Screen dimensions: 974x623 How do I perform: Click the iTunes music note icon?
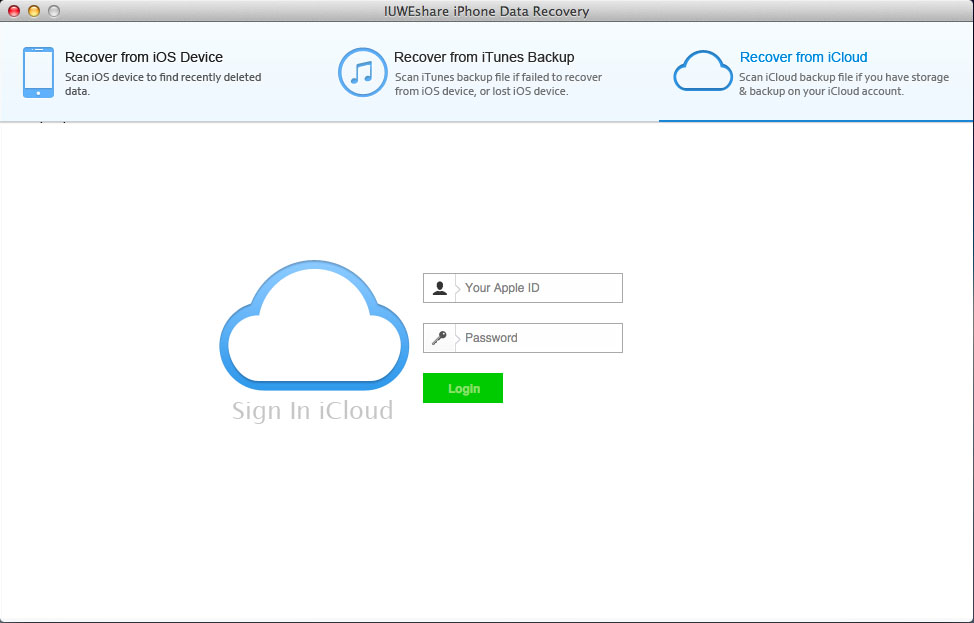tap(363, 72)
